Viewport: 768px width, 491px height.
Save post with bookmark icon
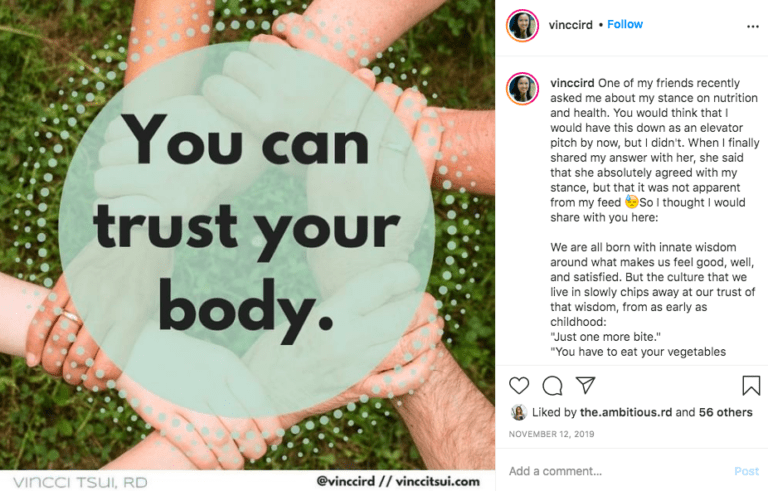(x=751, y=386)
